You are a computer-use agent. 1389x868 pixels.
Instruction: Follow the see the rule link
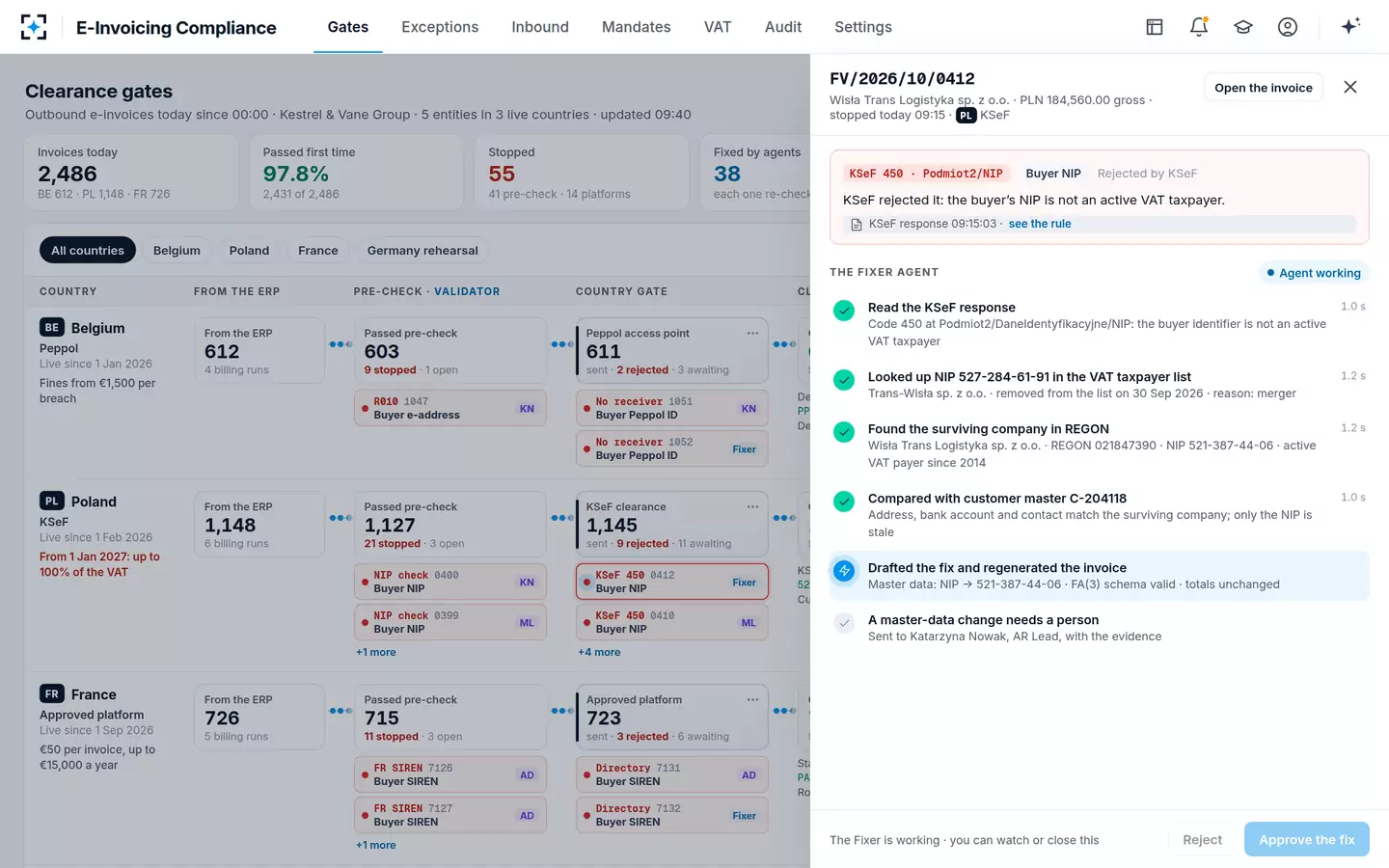(x=1040, y=224)
